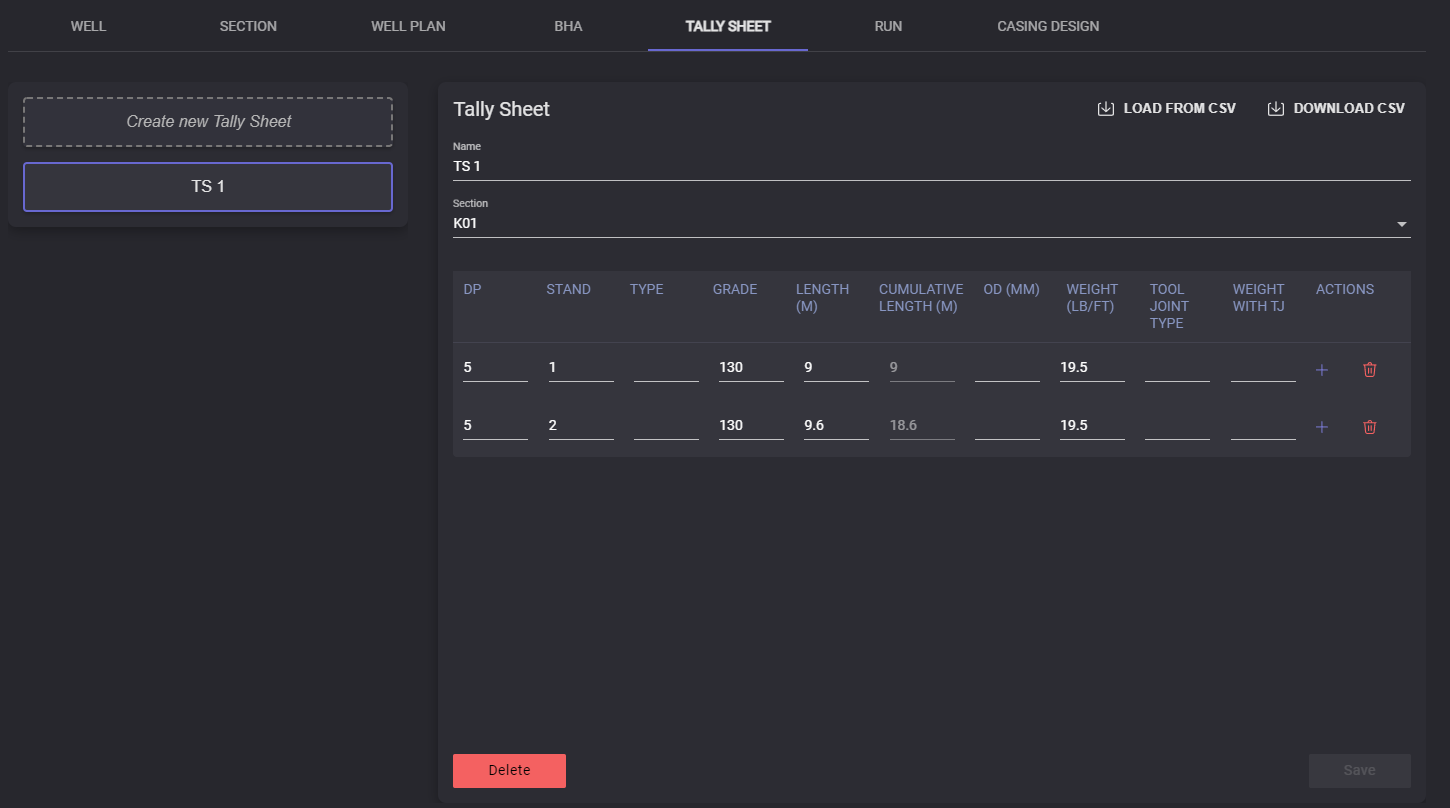The width and height of the screenshot is (1450, 808).
Task: Edit the length field of stand 2
Action: [835, 426]
